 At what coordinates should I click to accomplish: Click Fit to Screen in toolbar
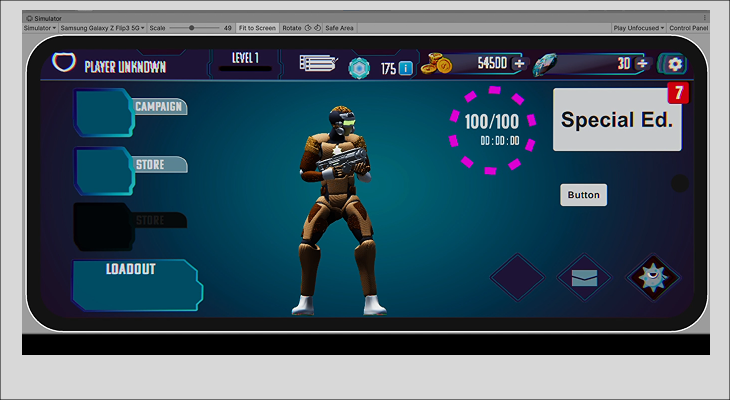[257, 28]
